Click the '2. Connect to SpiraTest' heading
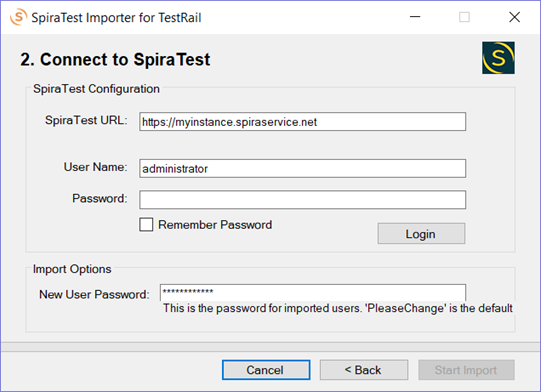Image resolution: width=541 pixels, height=392 pixels. (x=115, y=59)
